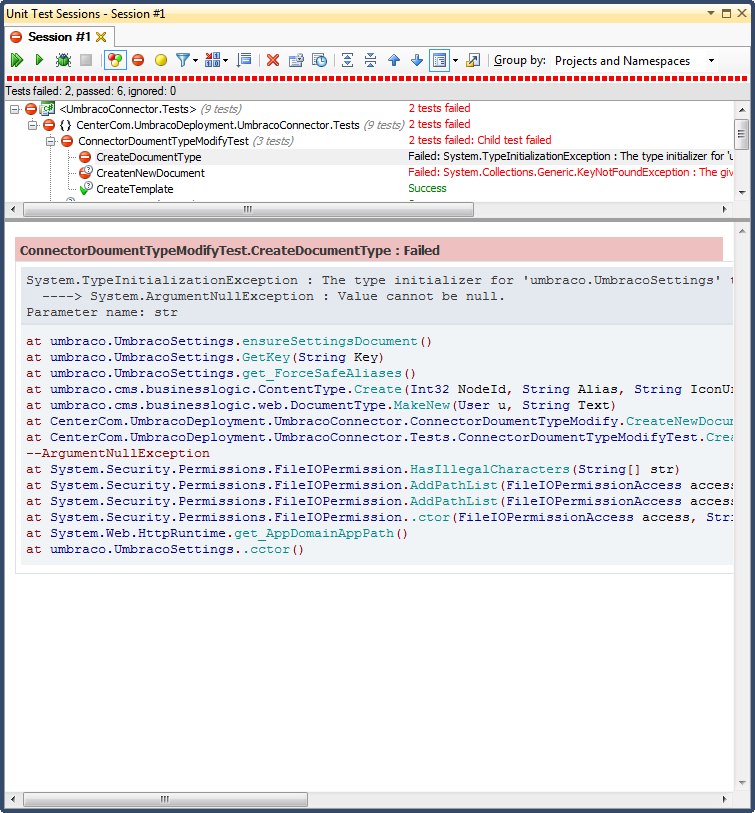
Task: Click KeyNotFoundException failure message text
Action: 570,172
